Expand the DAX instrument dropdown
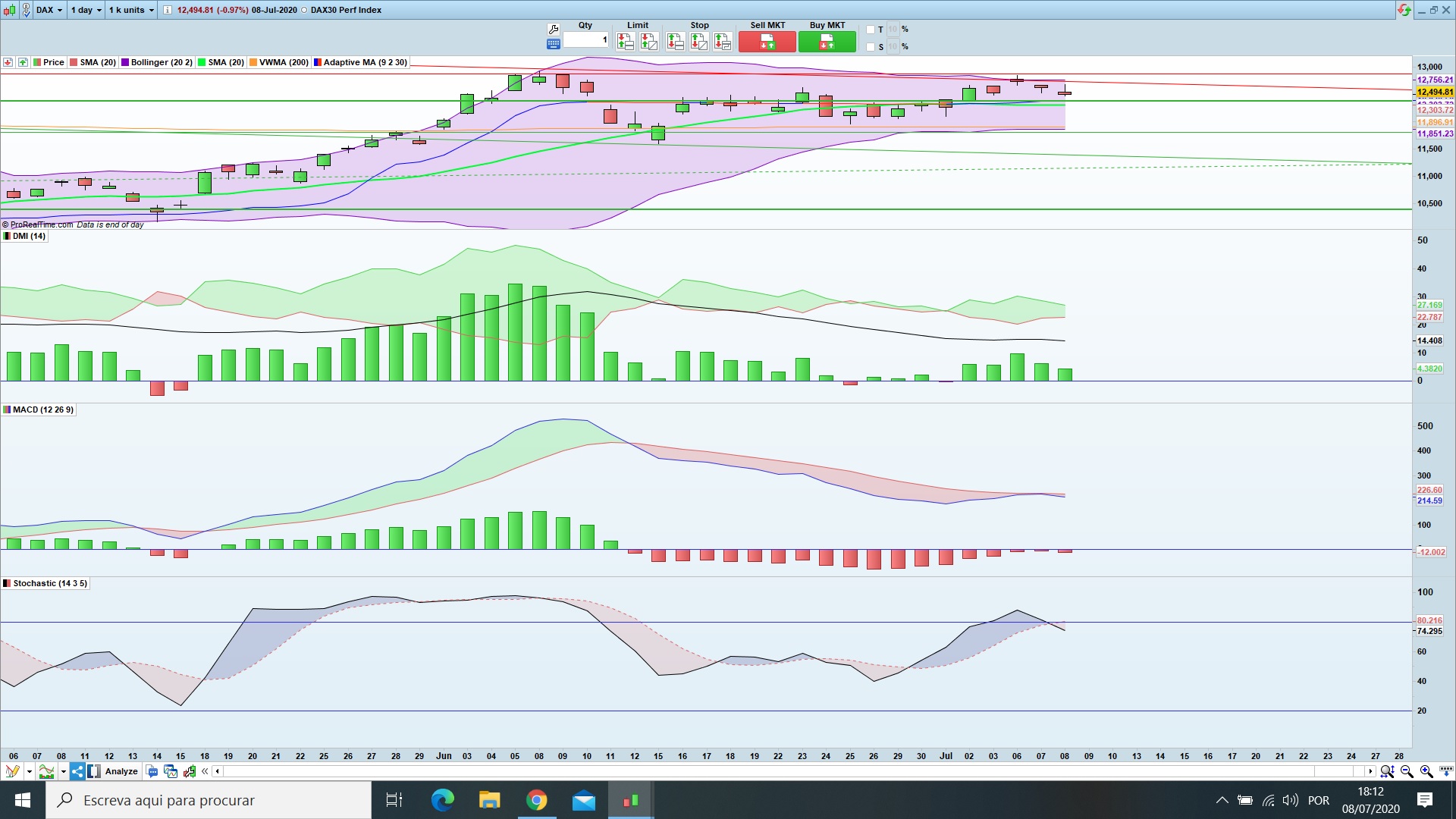This screenshot has width=1456, height=819. pyautogui.click(x=49, y=10)
